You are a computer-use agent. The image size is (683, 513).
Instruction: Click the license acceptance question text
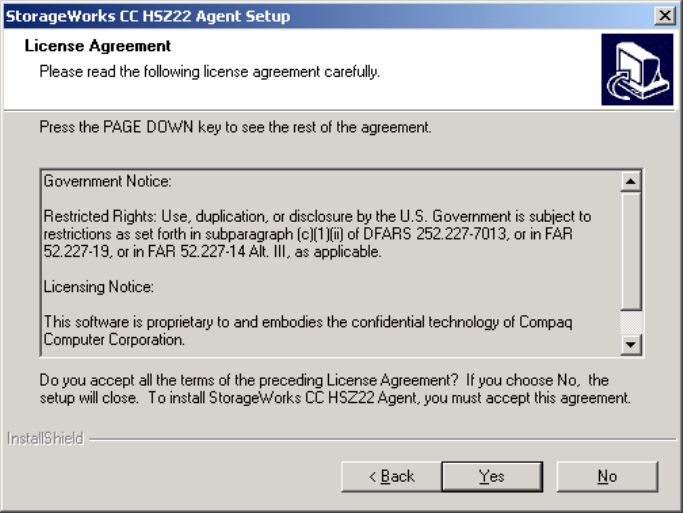pyautogui.click(x=330, y=389)
